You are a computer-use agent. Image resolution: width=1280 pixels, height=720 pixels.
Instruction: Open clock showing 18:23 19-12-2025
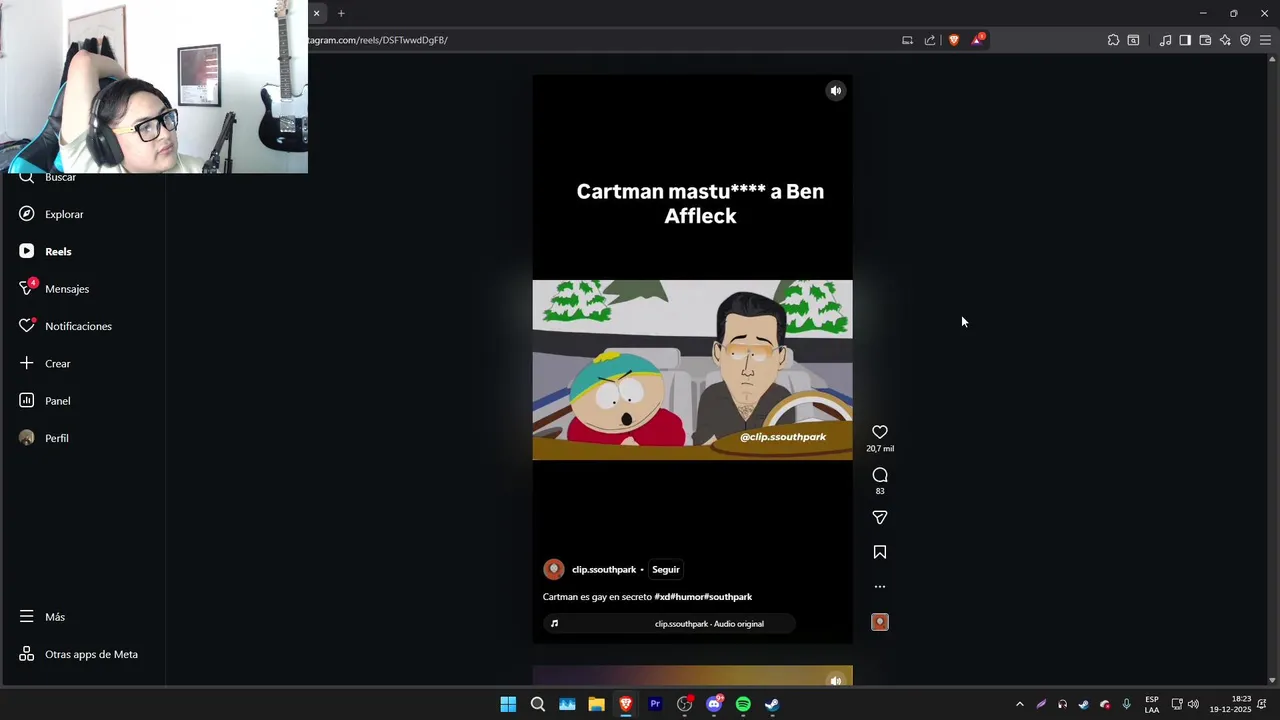1230,704
